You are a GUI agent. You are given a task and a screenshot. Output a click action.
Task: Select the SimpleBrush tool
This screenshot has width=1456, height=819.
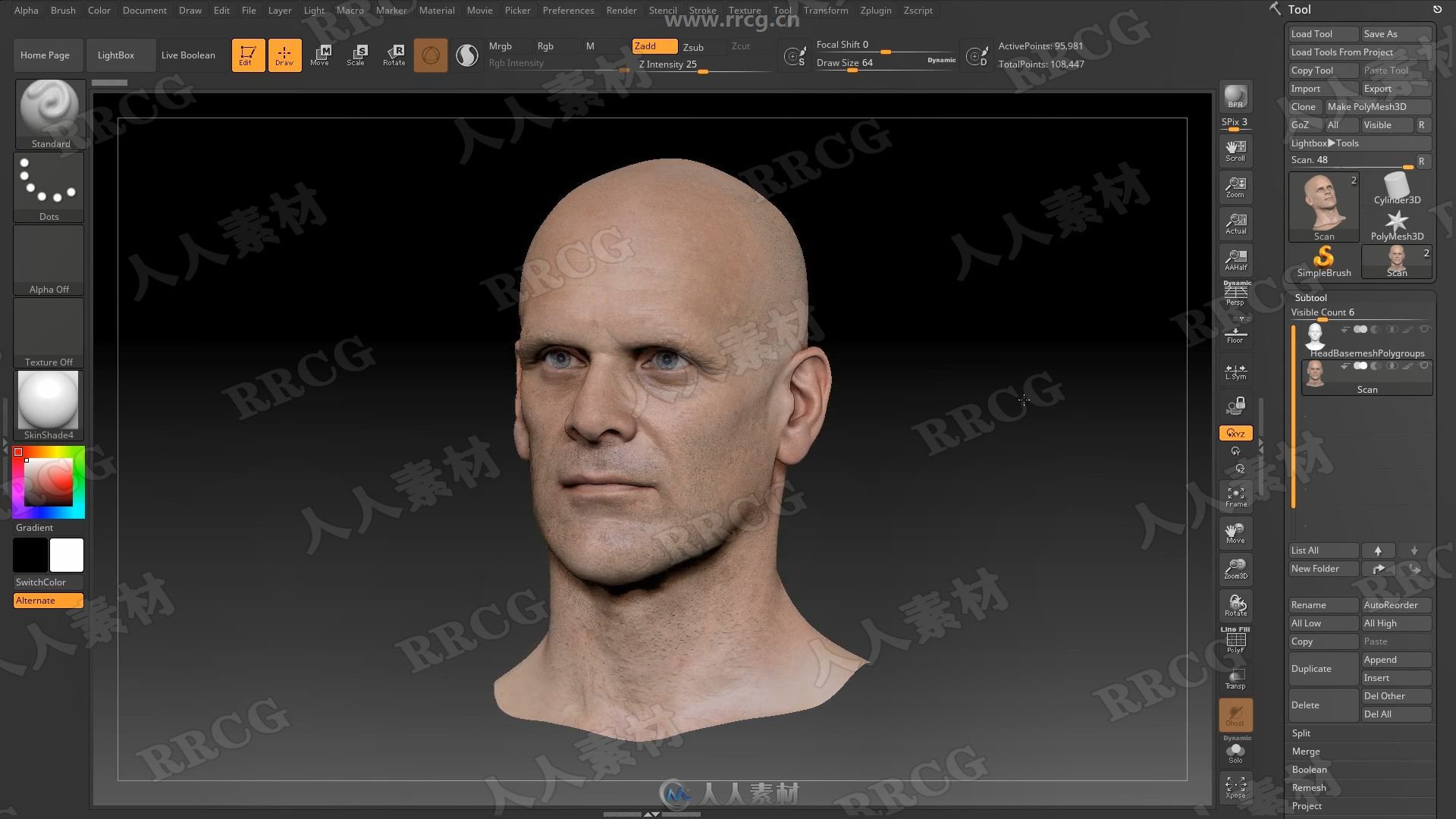(x=1324, y=261)
